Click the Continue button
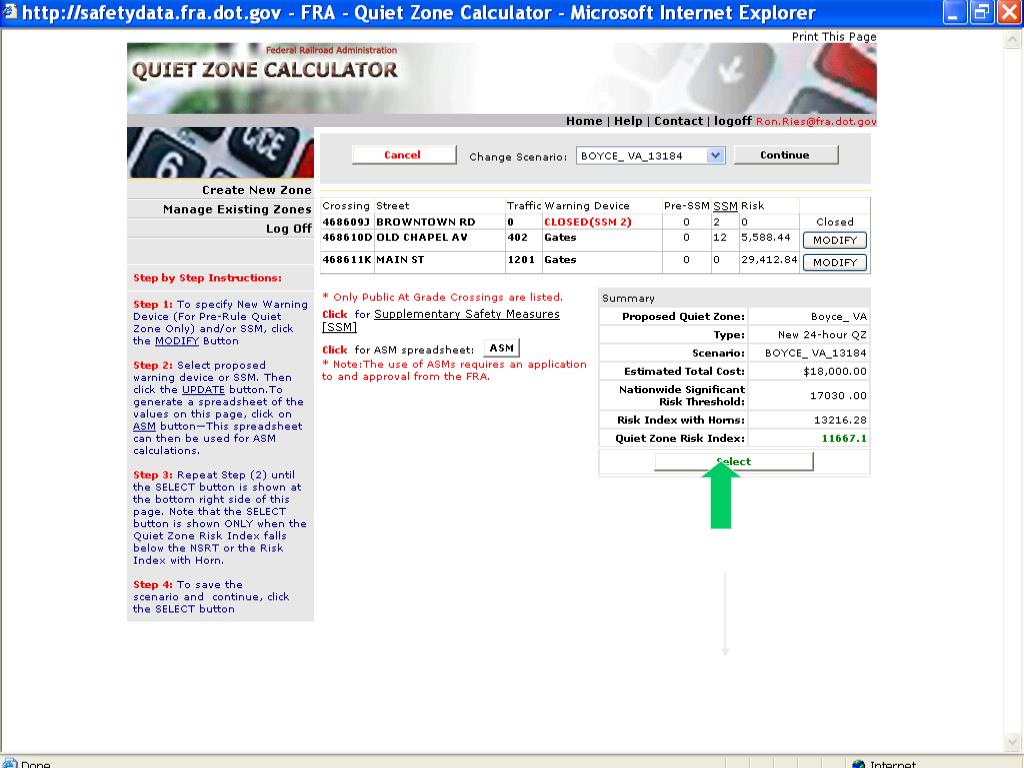 coord(786,155)
